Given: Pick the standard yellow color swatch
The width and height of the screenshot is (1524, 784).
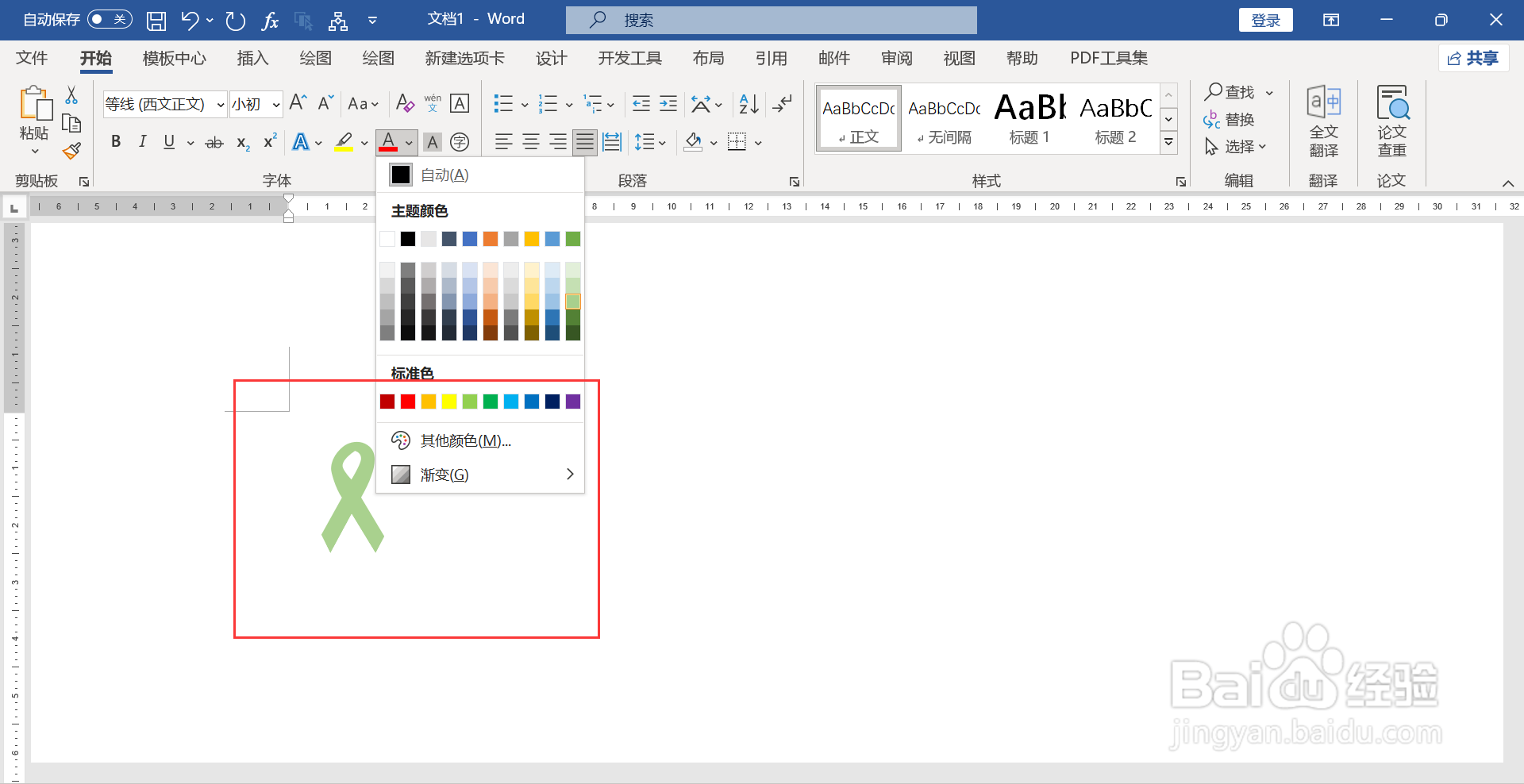Looking at the screenshot, I should [x=449, y=402].
